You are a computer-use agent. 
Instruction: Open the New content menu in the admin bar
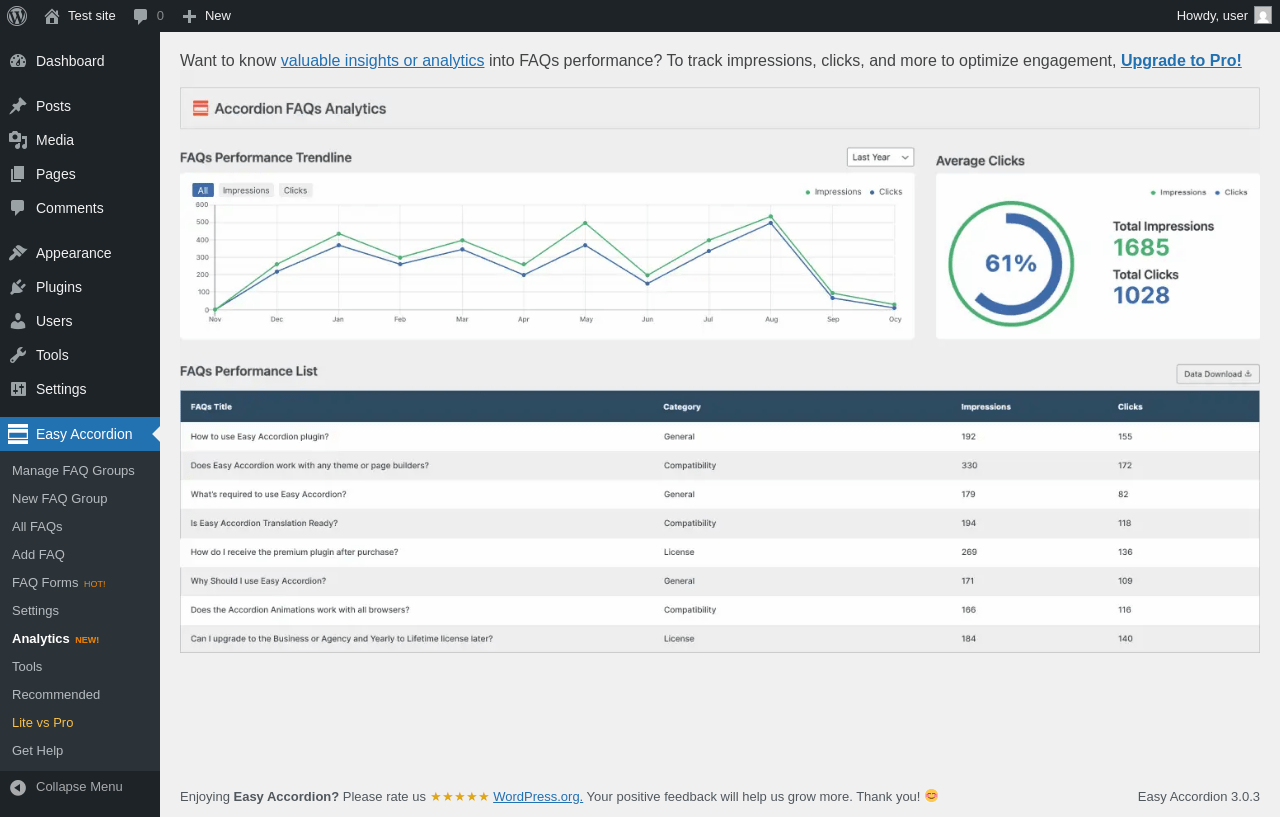point(207,16)
